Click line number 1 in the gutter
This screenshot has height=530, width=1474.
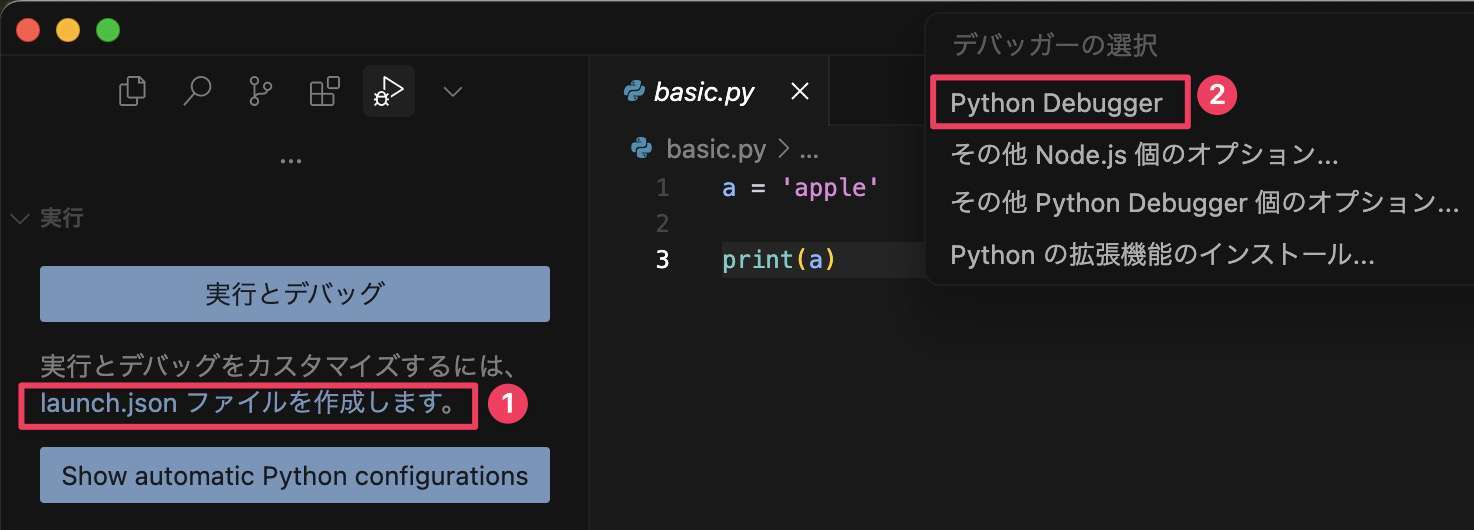pos(663,187)
